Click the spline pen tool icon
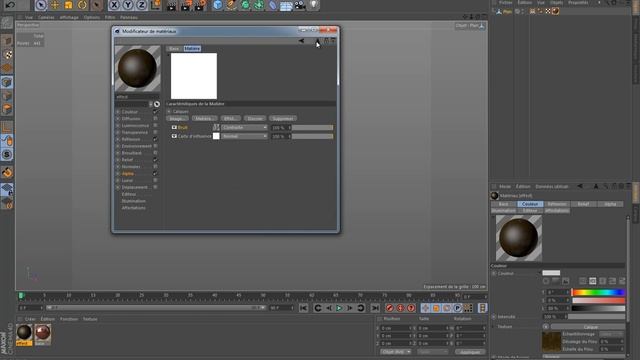Image resolution: width=640 pixels, height=360 pixels. tap(231, 5)
